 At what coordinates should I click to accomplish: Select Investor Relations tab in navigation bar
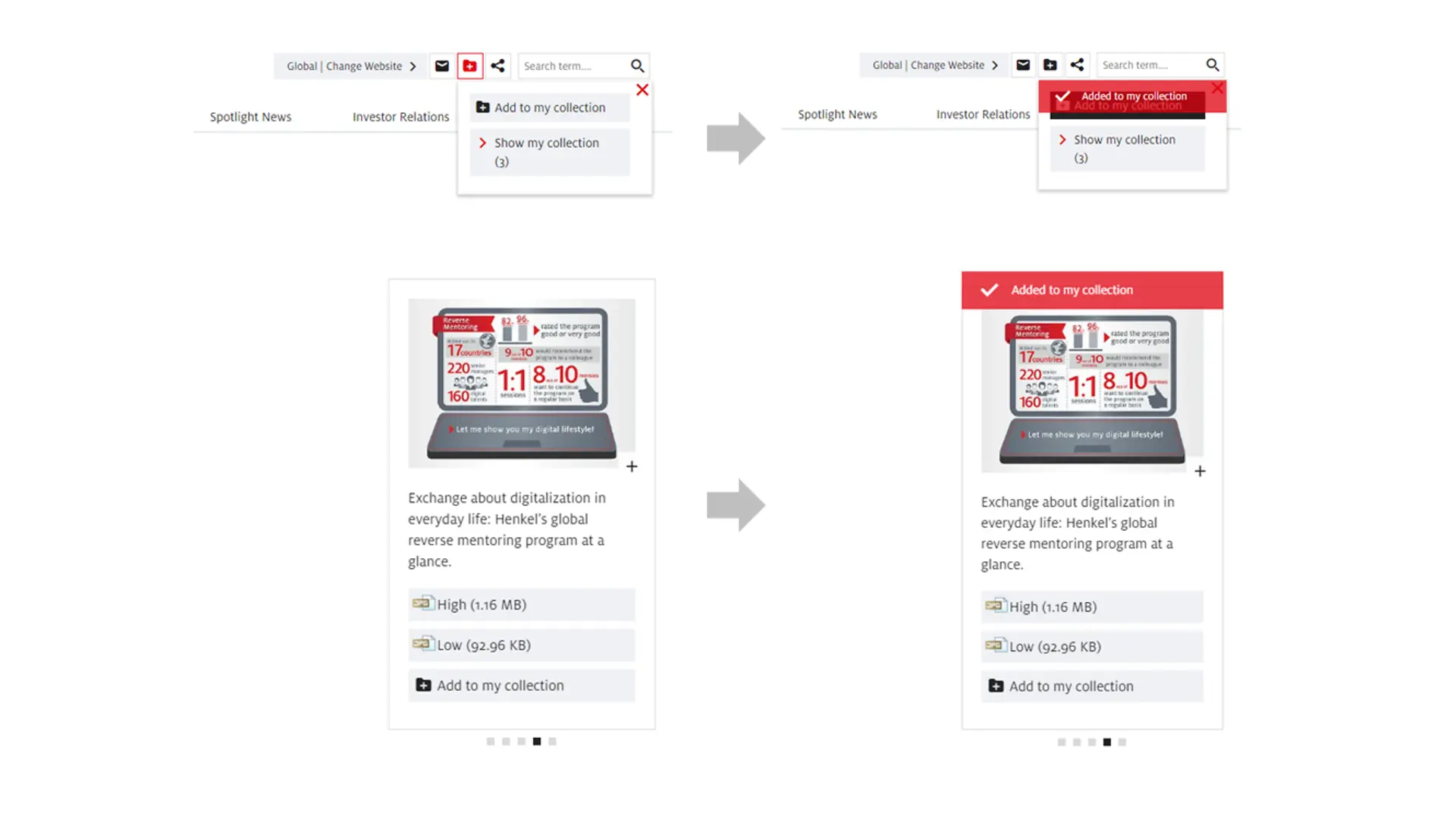point(401,117)
